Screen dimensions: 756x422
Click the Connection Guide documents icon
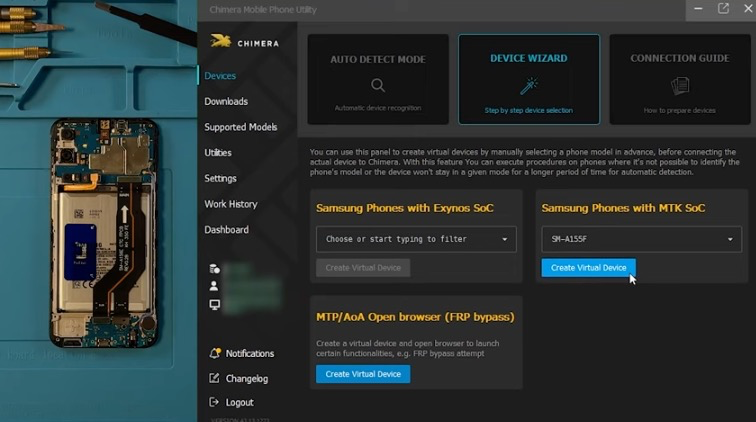tap(680, 86)
